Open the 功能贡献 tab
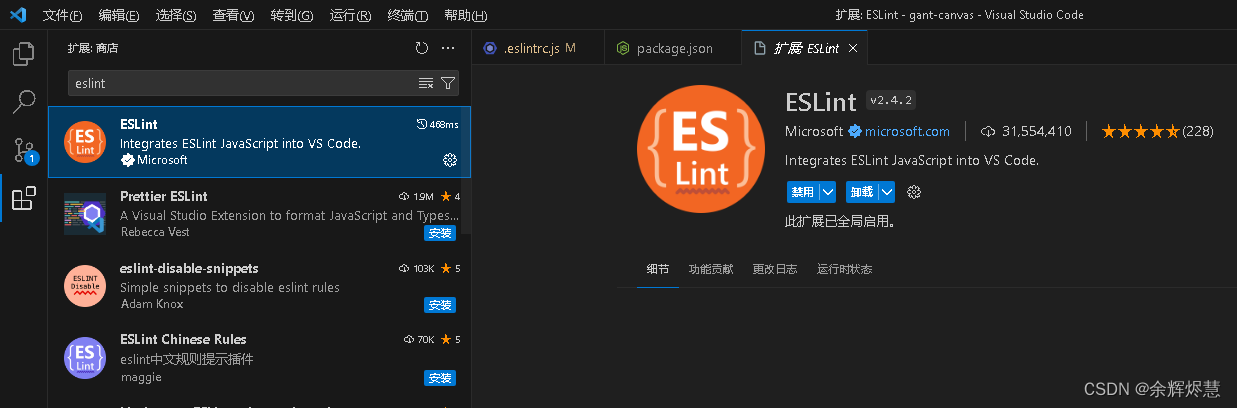Viewport: 1237px width, 408px height. coord(710,269)
